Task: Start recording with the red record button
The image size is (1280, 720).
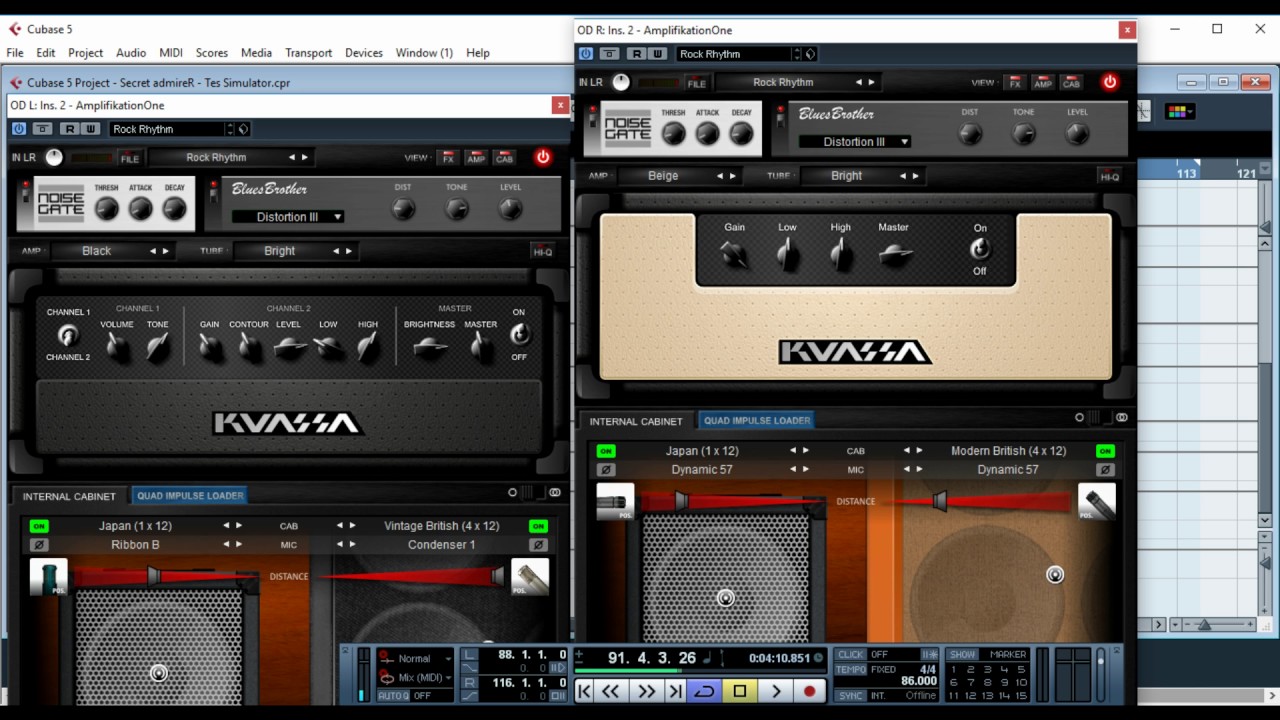Action: [x=809, y=690]
